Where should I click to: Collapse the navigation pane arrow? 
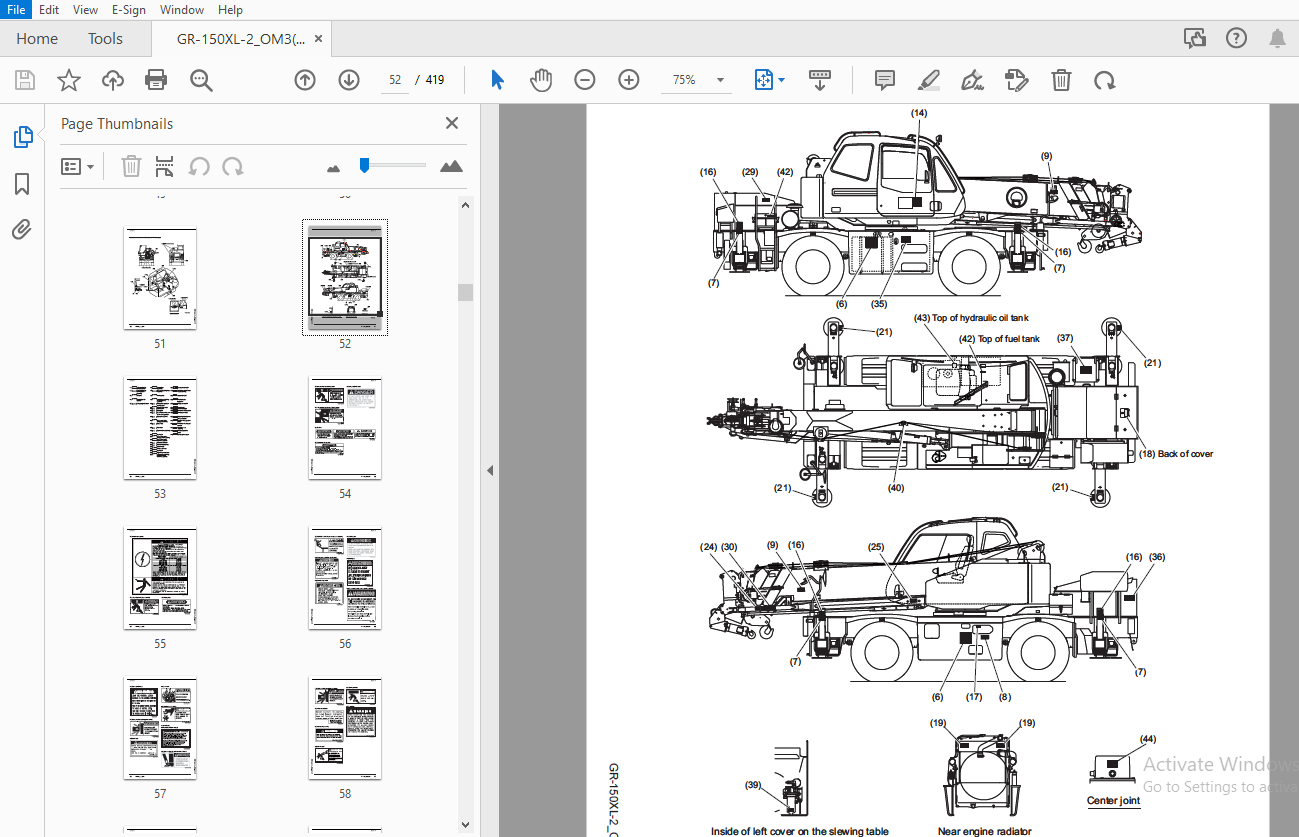coord(490,470)
